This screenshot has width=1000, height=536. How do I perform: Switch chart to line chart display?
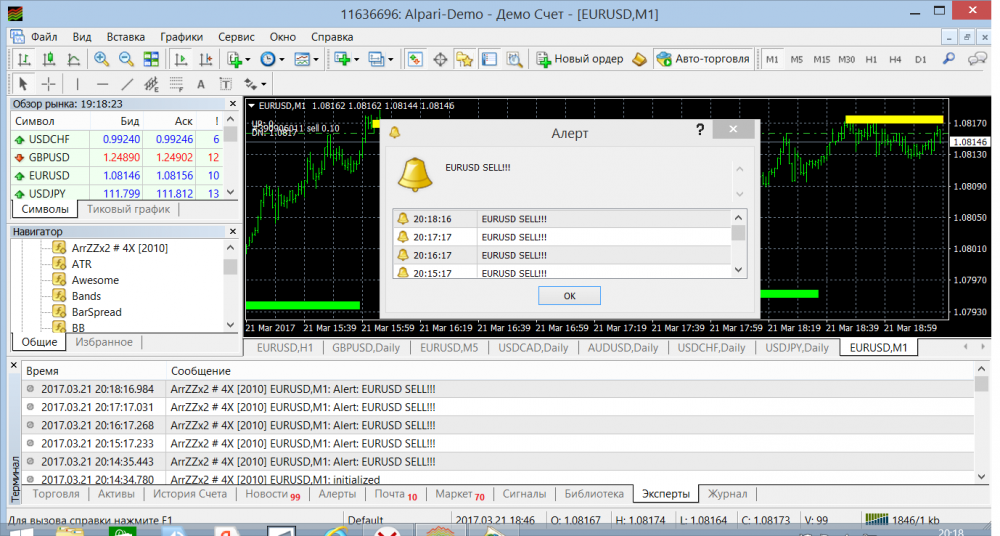(x=73, y=59)
